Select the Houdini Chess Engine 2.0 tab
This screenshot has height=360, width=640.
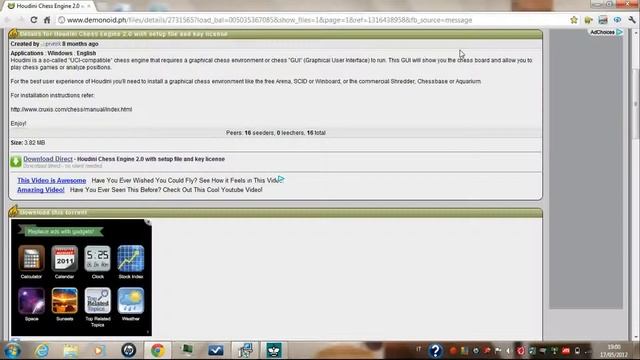coord(49,6)
